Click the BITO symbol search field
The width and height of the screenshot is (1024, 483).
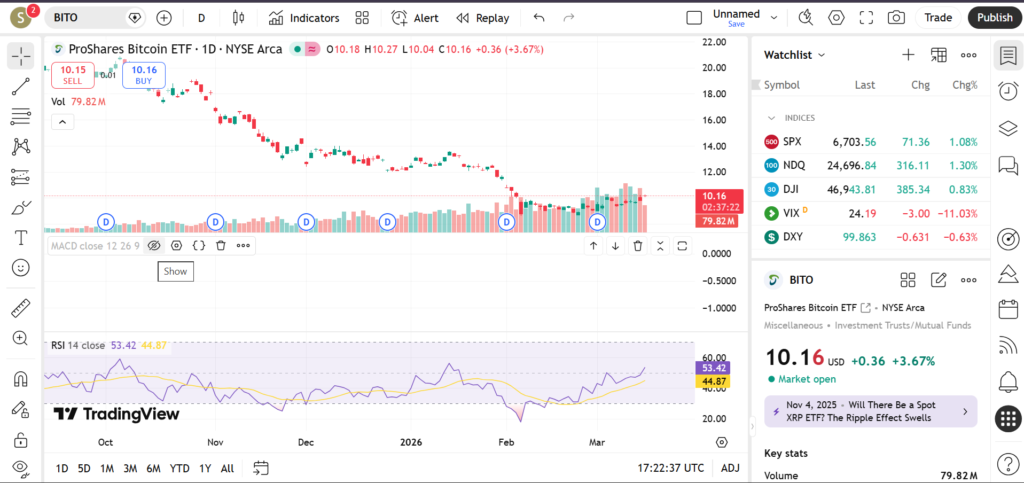[90, 18]
